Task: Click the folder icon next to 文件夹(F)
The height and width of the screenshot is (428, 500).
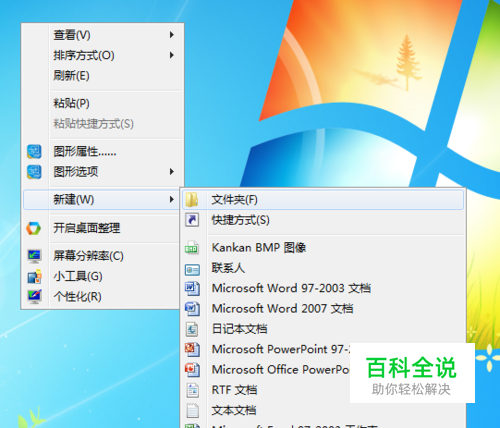Action: click(192, 200)
